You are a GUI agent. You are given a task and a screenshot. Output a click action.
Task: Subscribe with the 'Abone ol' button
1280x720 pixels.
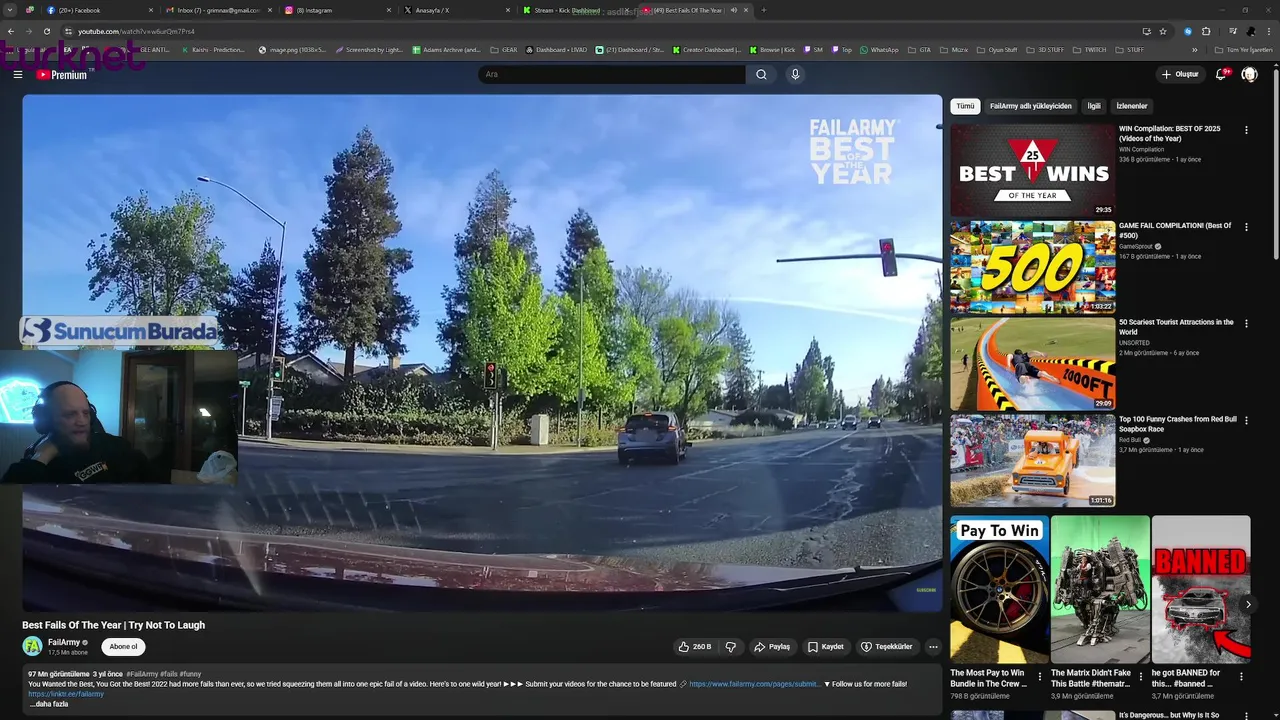tap(123, 647)
